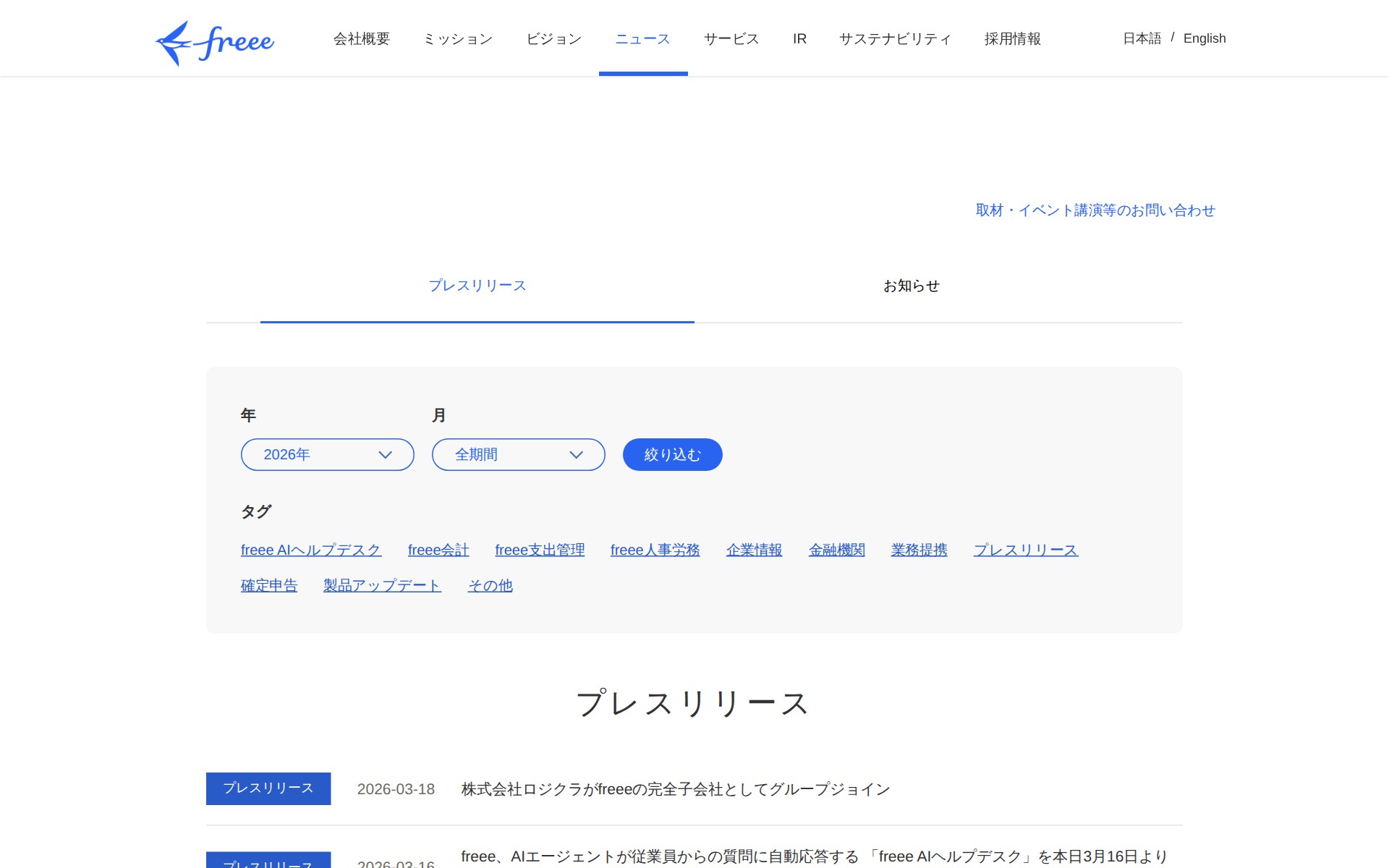Open the 2026年 year dropdown

(328, 454)
